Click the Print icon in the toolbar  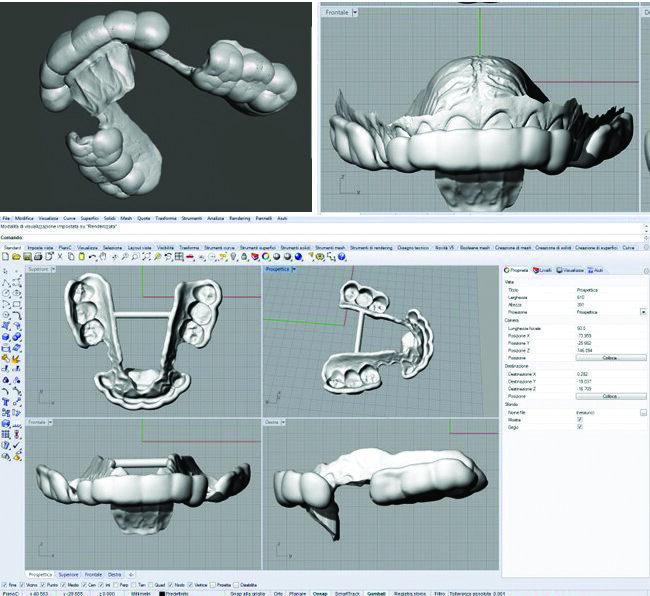35,257
